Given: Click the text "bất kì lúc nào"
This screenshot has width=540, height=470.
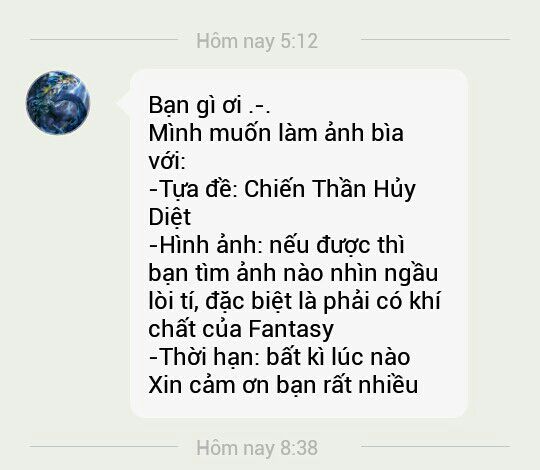Looking at the screenshot, I should (338, 357).
